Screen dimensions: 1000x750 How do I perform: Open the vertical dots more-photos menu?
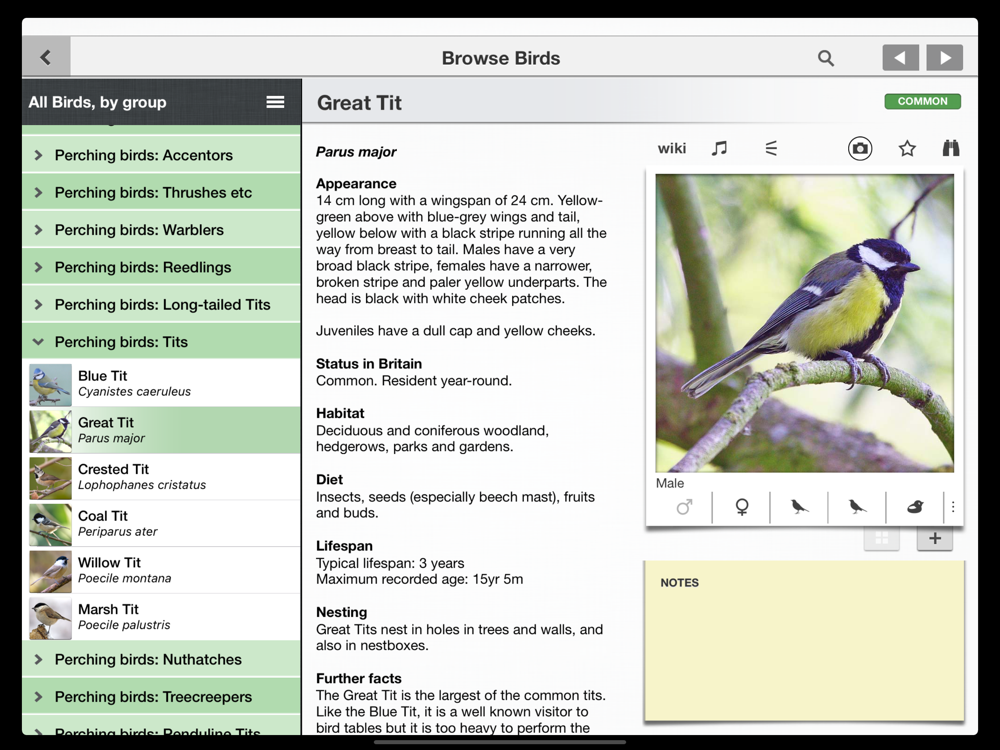click(953, 507)
